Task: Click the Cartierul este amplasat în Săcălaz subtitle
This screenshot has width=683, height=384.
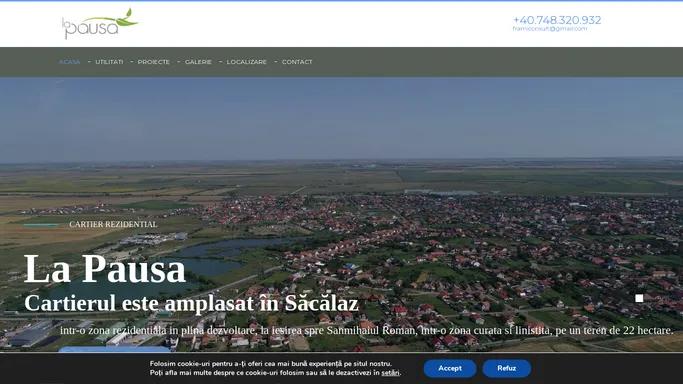Action: pyautogui.click(x=191, y=303)
